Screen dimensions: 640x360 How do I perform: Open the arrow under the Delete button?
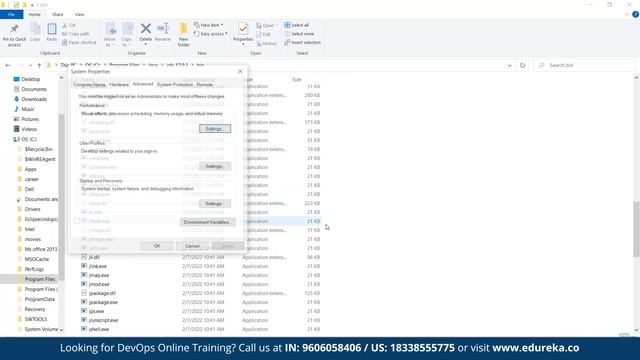[146, 44]
